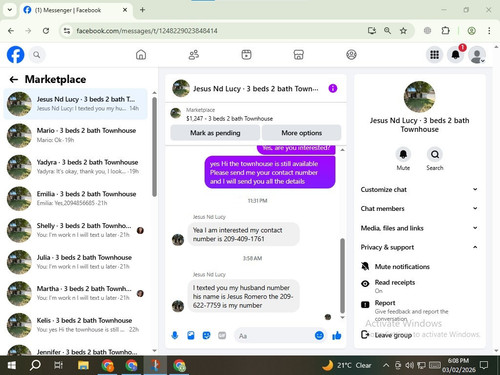The width and height of the screenshot is (500, 375).
Task: Click the back arrow beside Marketplace
Action: click(x=14, y=79)
